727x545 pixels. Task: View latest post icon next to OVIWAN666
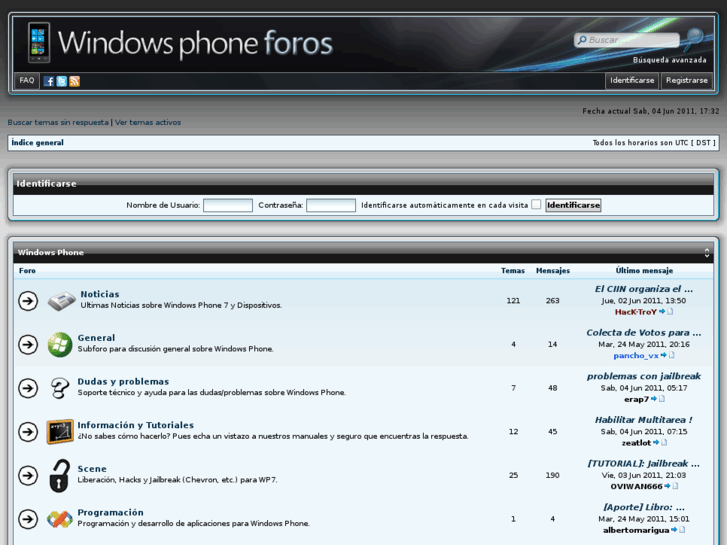(671, 486)
